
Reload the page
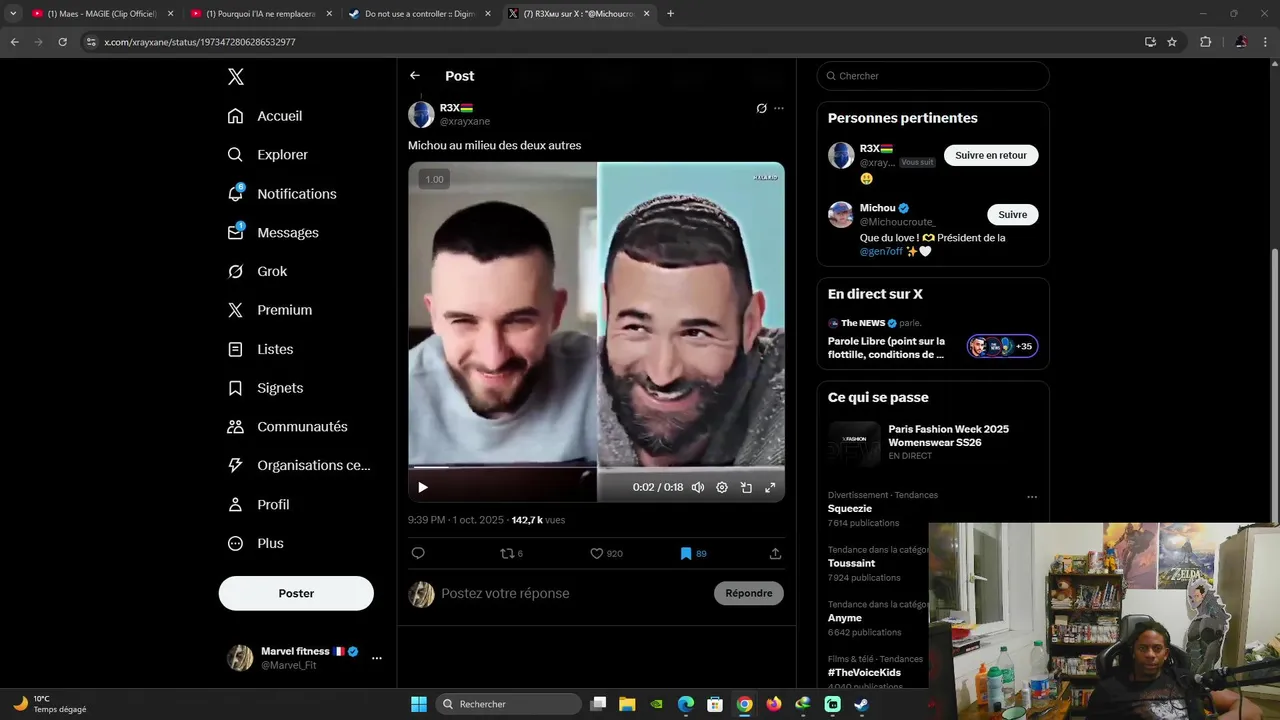click(63, 42)
